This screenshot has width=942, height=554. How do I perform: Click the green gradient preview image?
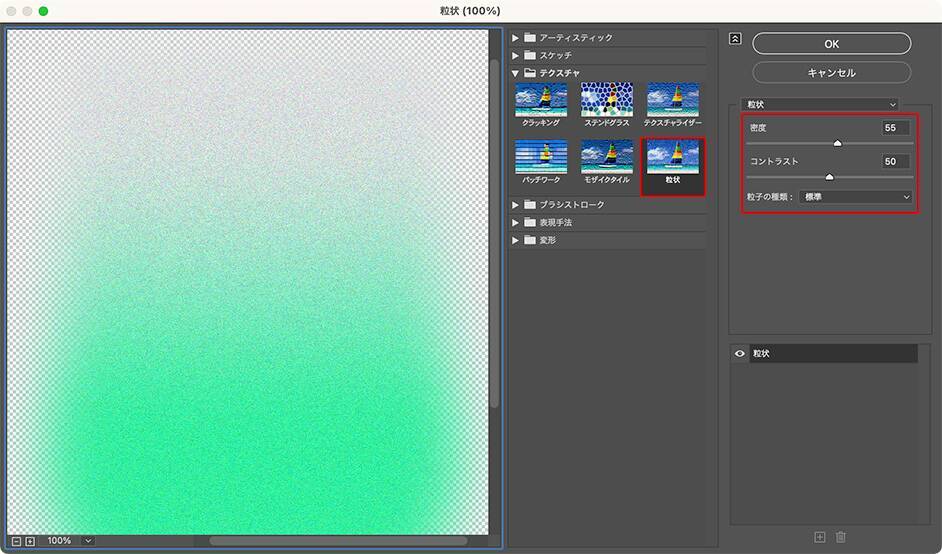tap(247, 281)
